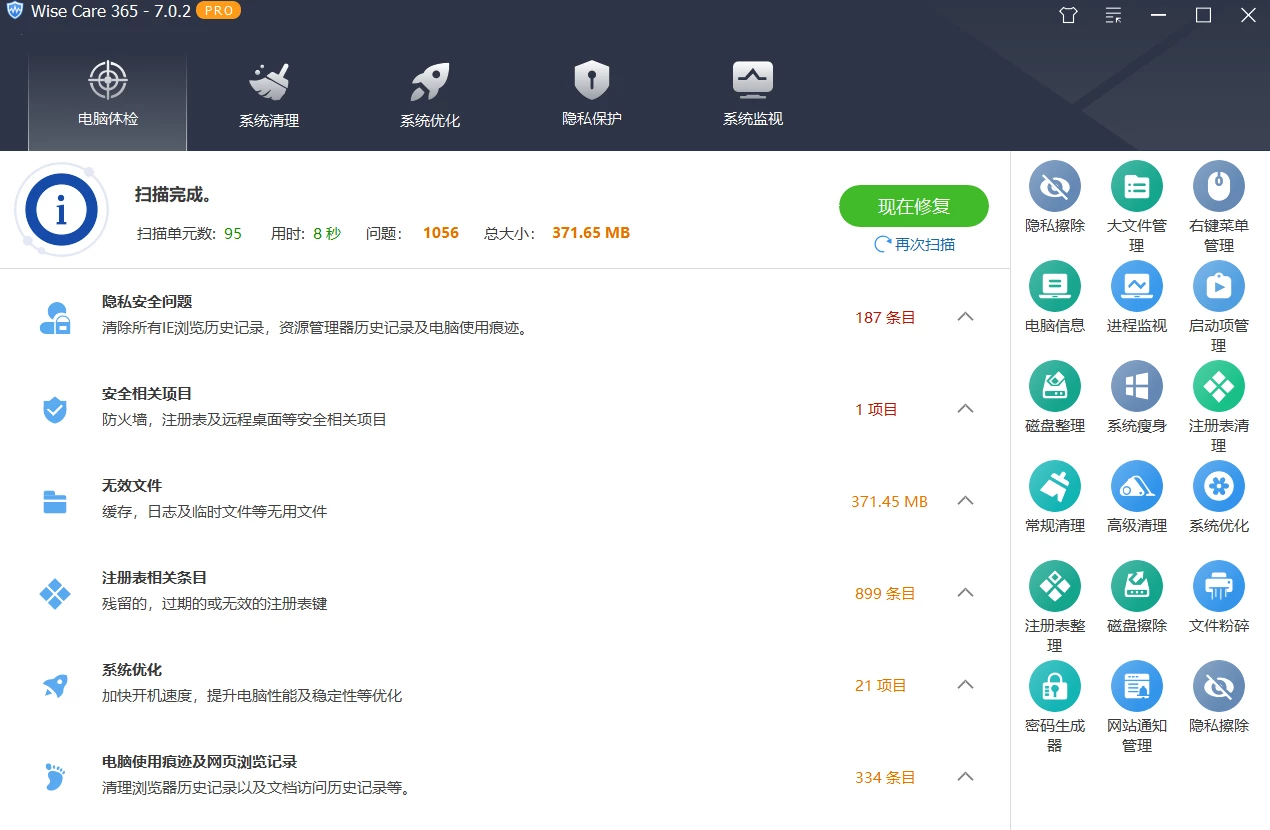This screenshot has width=1270, height=830.
Task: Click the 899 条目 count
Action: pyautogui.click(x=885, y=593)
